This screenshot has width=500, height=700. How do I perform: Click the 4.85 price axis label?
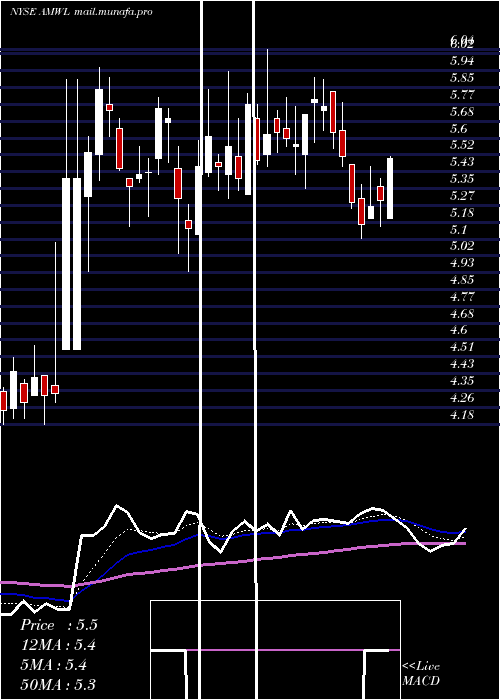pyautogui.click(x=462, y=280)
